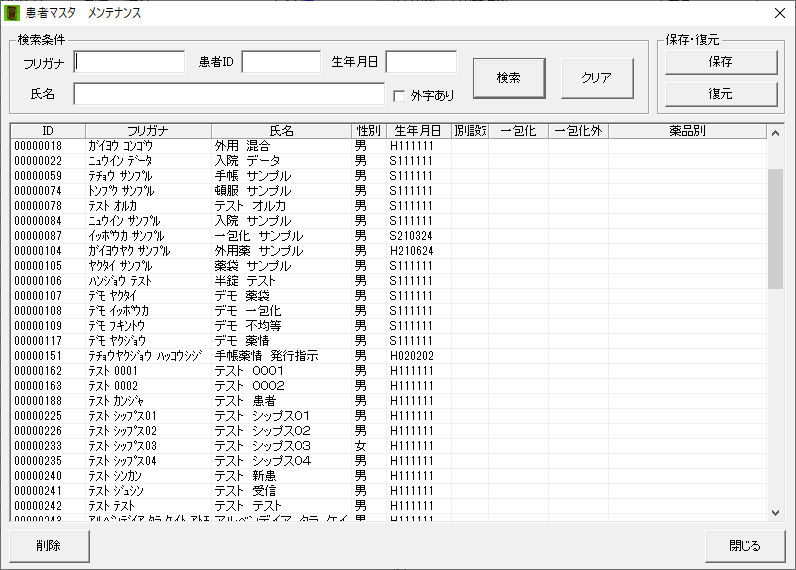Click the 閉じる close button
This screenshot has width=796, height=570.
tap(744, 546)
